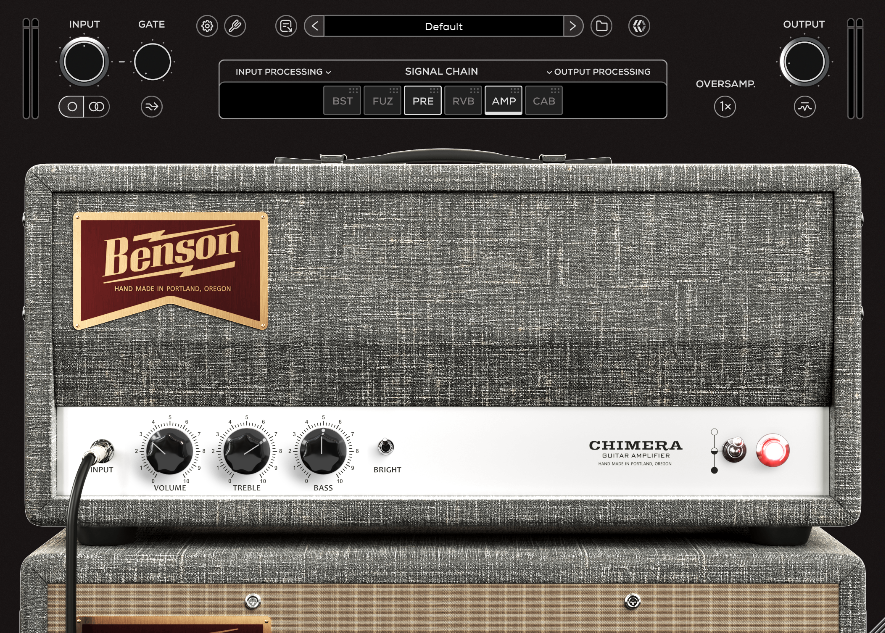885x633 pixels.
Task: Enable the FUZ block in the signal chain
Action: coord(382,100)
